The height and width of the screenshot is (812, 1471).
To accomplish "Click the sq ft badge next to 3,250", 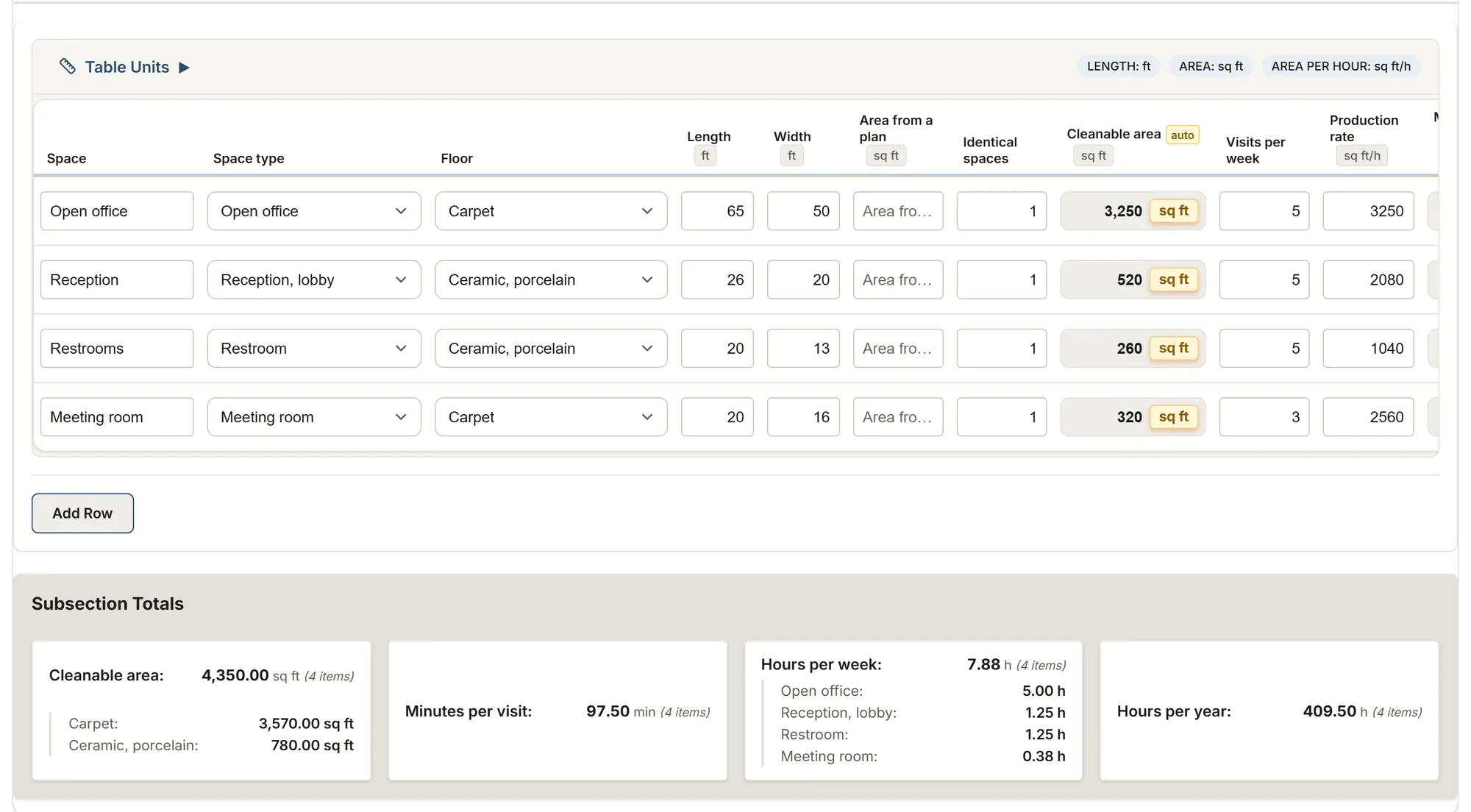I will (x=1174, y=211).
